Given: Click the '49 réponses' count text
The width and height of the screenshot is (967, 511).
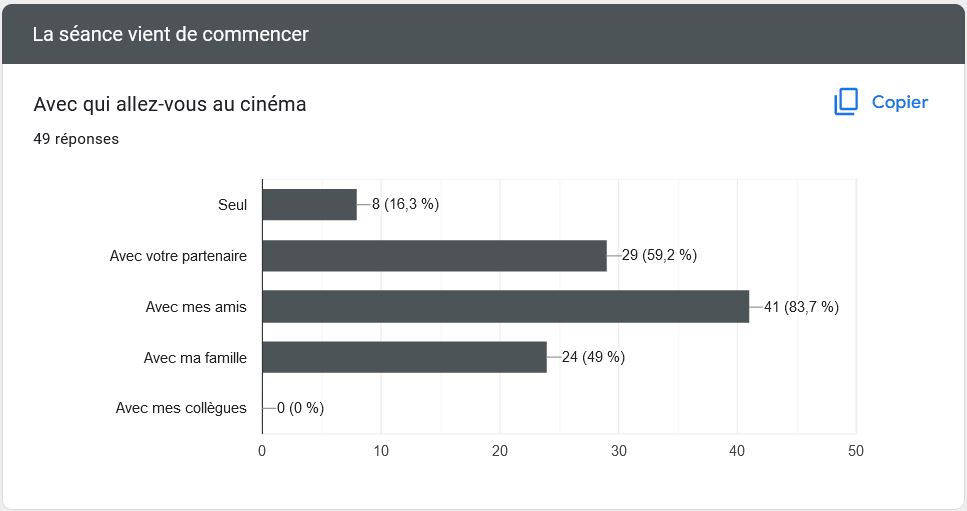Looking at the screenshot, I should point(76,139).
